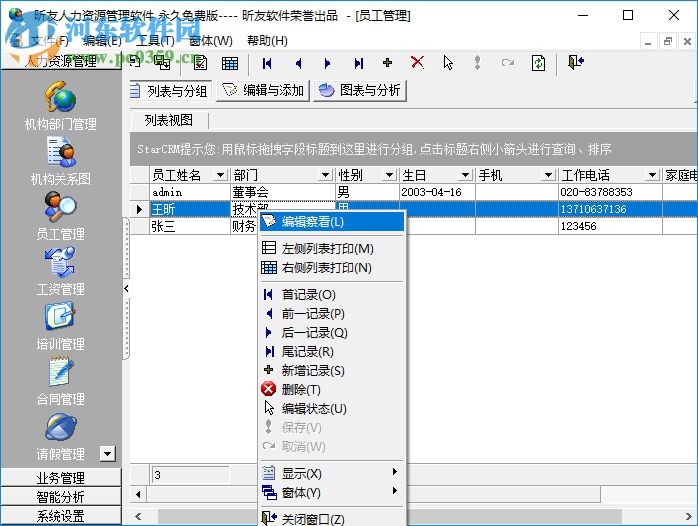Viewport: 698px width, 526px height.
Task: Click birthday cell 2003-04-16
Action: tap(437, 192)
